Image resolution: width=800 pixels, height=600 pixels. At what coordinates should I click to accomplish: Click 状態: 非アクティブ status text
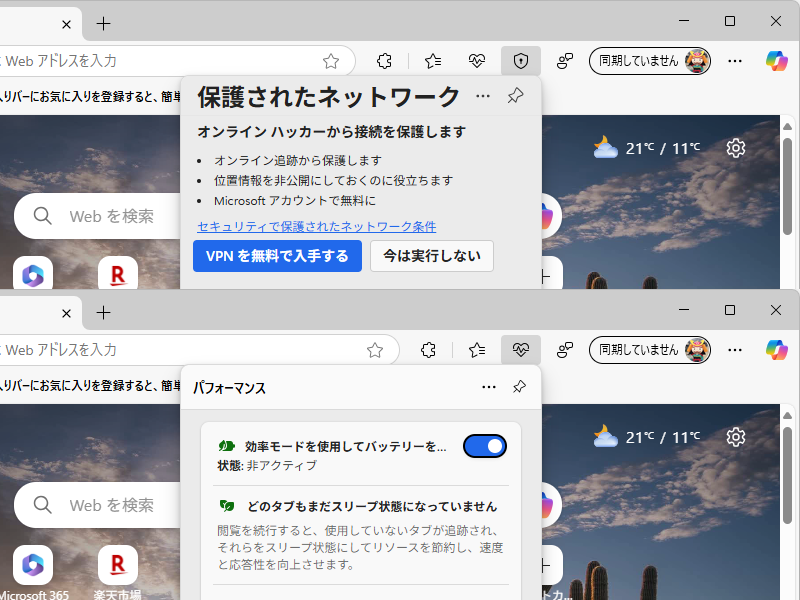point(267,465)
